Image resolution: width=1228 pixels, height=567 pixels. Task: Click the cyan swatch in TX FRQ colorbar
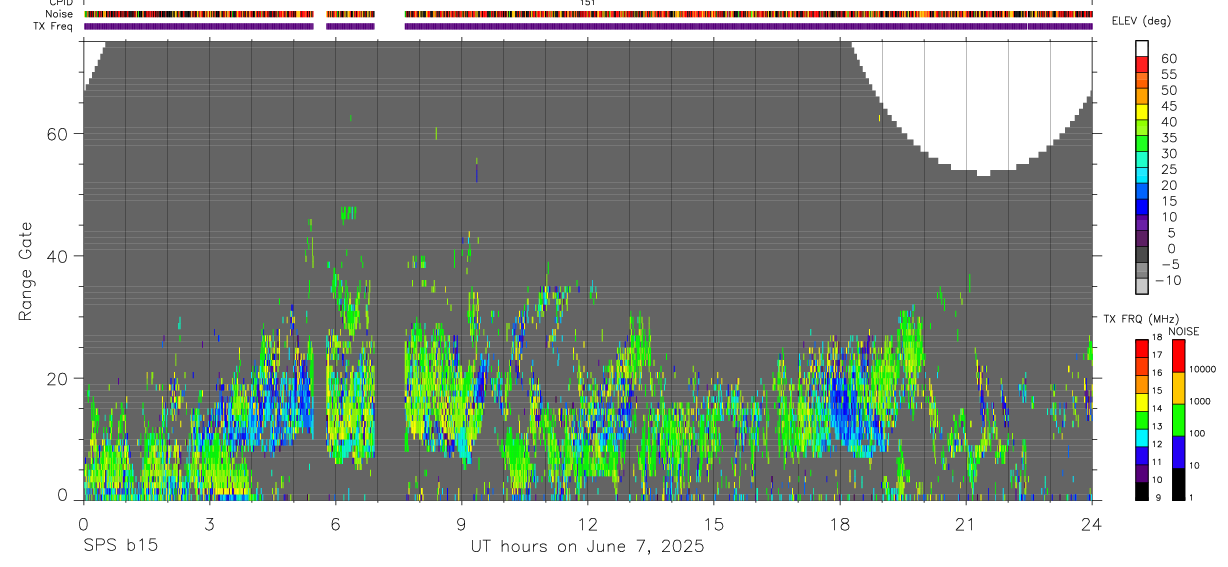point(1142,439)
